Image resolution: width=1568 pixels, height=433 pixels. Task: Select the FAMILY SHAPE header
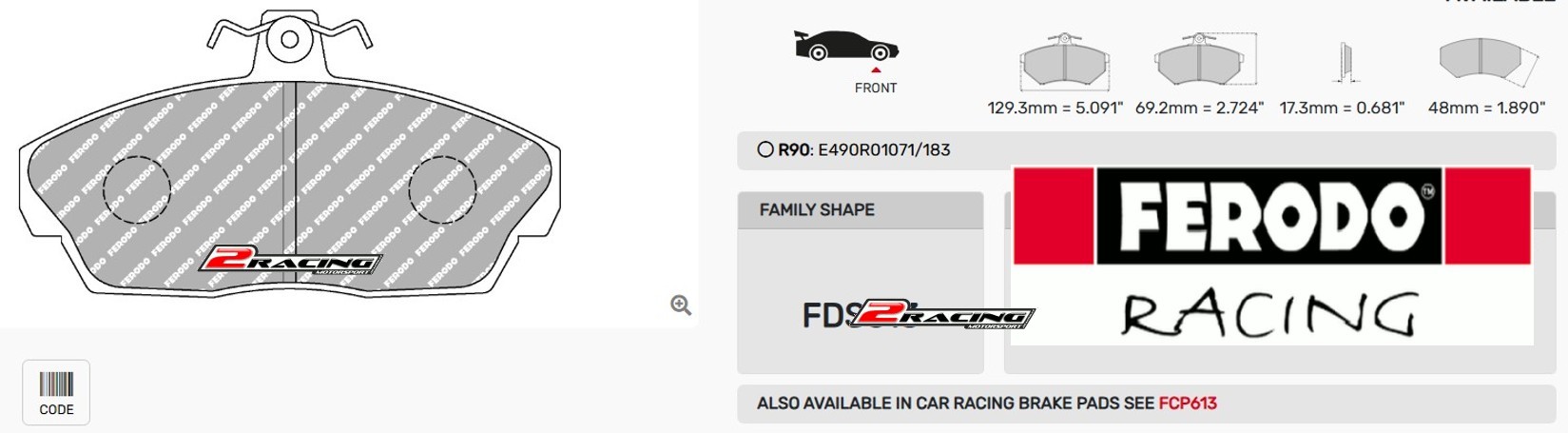[x=861, y=210]
